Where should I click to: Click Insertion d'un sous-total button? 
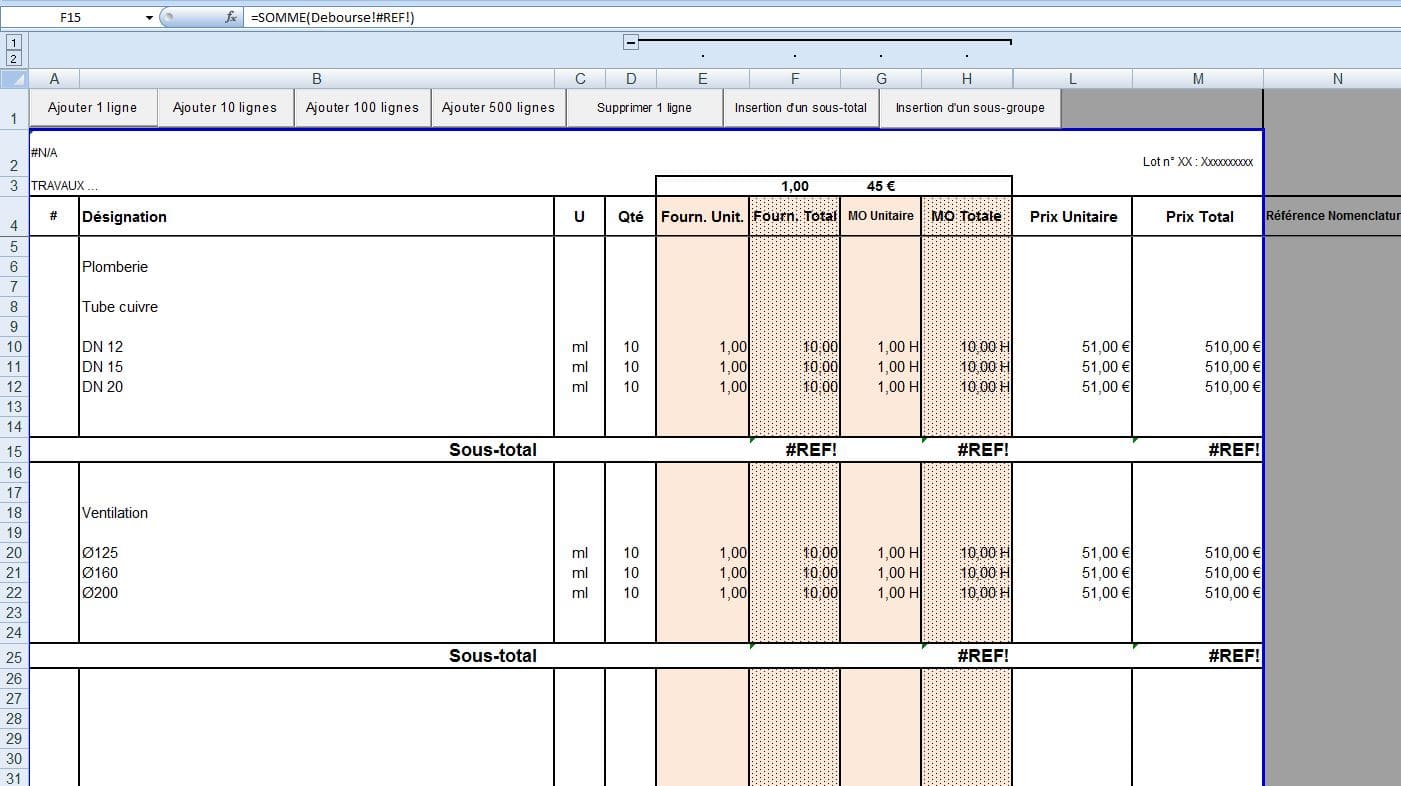[x=800, y=108]
